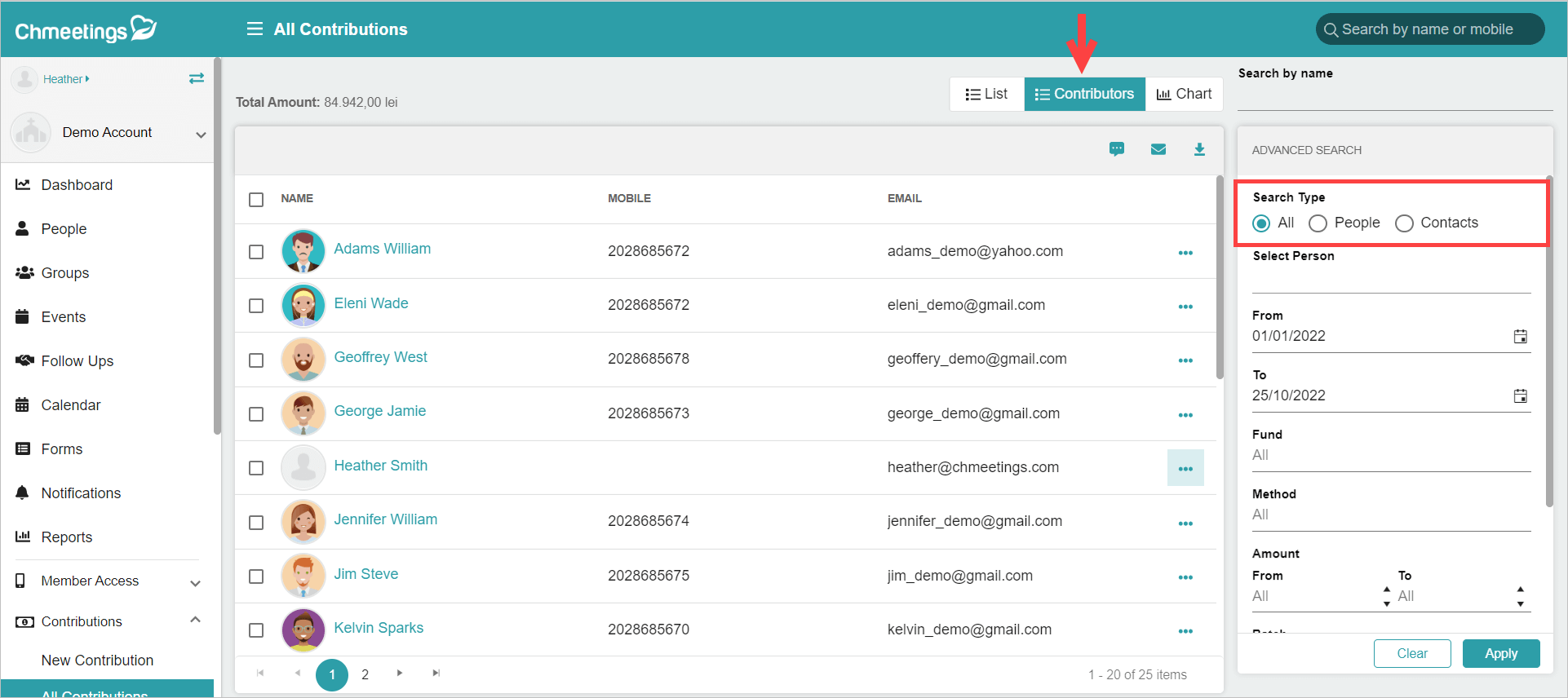The height and width of the screenshot is (698, 1568).
Task: Open the Select Person field
Action: click(1391, 279)
